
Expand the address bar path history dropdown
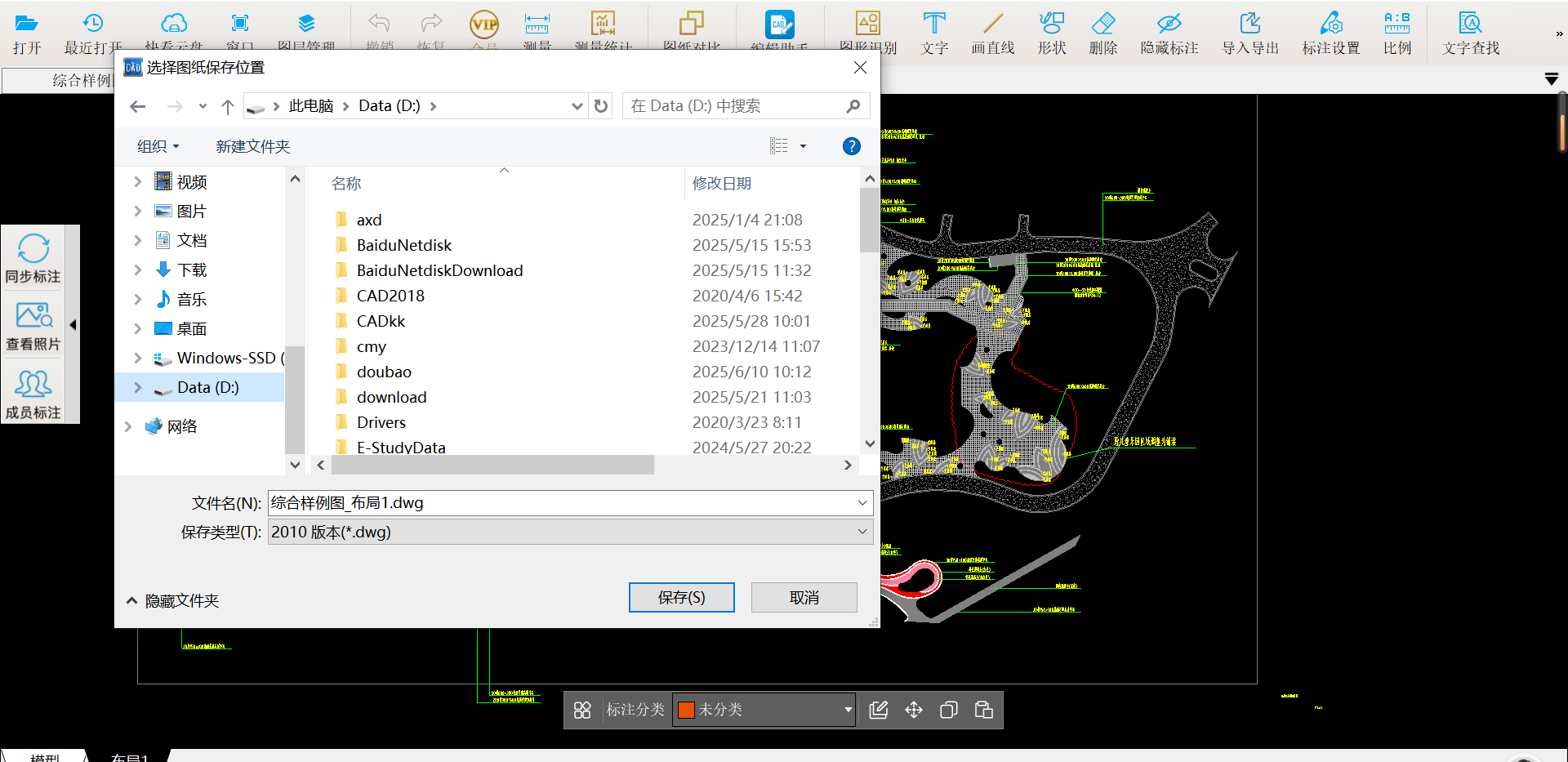pyautogui.click(x=577, y=106)
